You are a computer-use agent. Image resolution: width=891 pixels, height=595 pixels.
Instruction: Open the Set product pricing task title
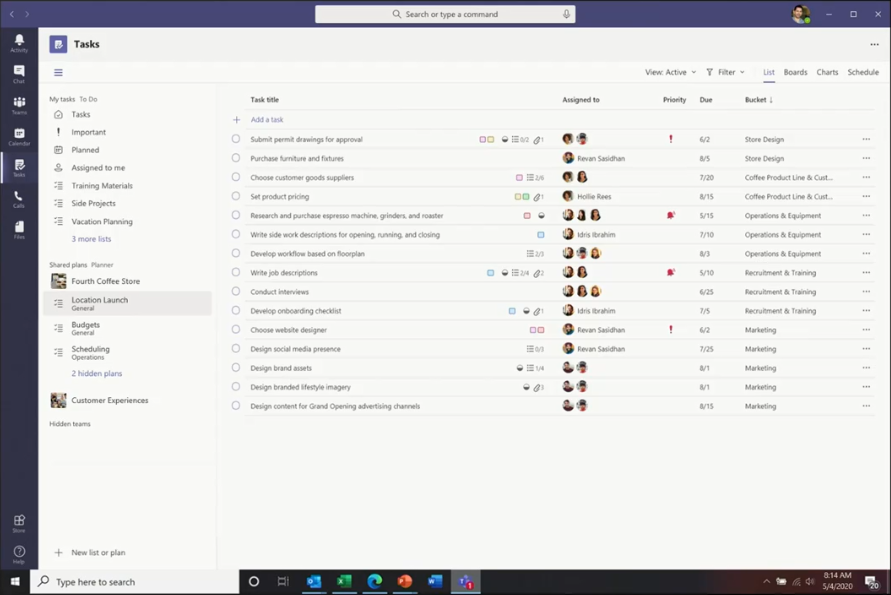pos(280,197)
